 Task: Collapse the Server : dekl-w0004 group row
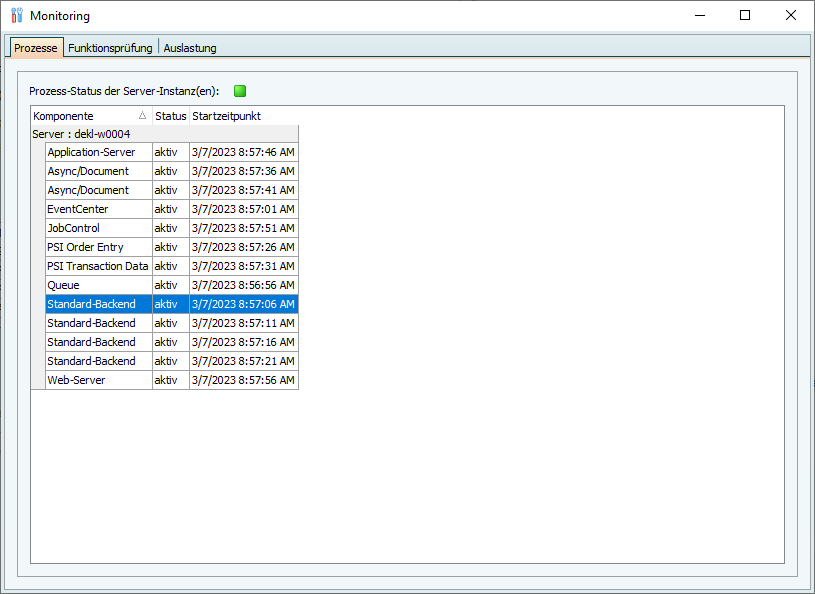pos(81,134)
